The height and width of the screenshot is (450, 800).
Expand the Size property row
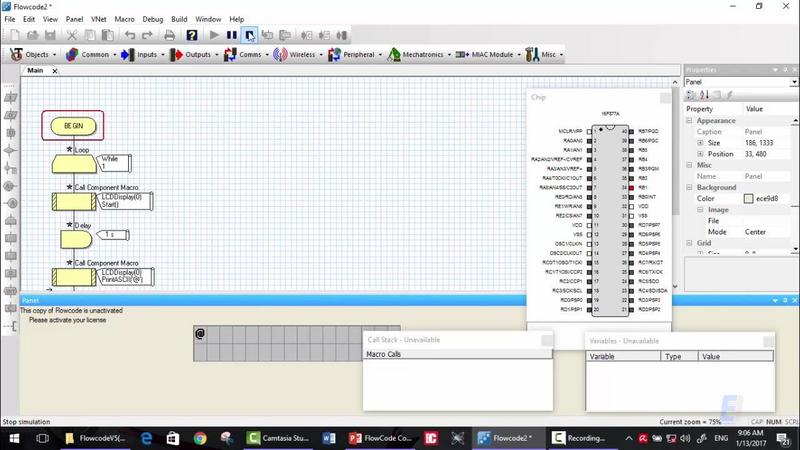(701, 143)
